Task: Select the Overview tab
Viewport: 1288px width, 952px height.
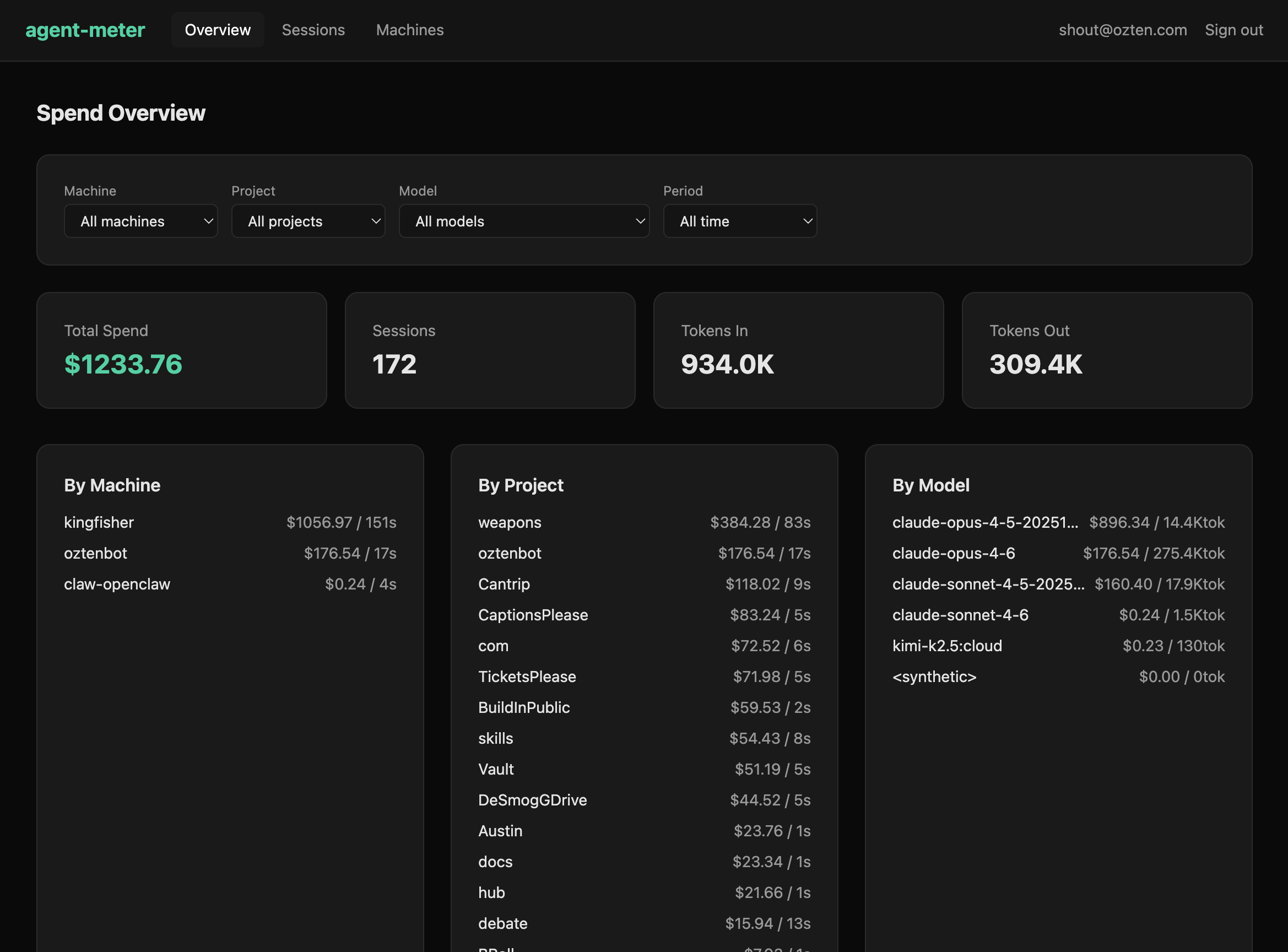Action: (x=217, y=29)
